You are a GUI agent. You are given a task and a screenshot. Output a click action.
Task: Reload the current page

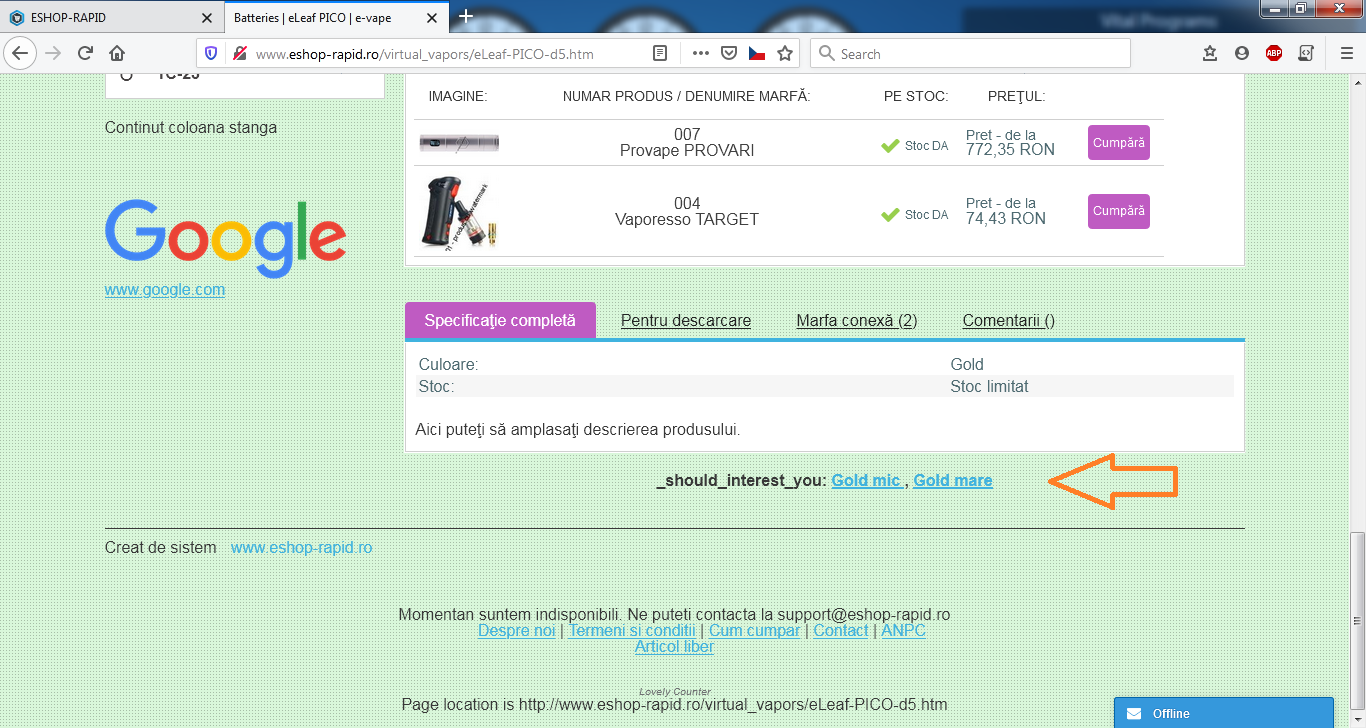(85, 53)
